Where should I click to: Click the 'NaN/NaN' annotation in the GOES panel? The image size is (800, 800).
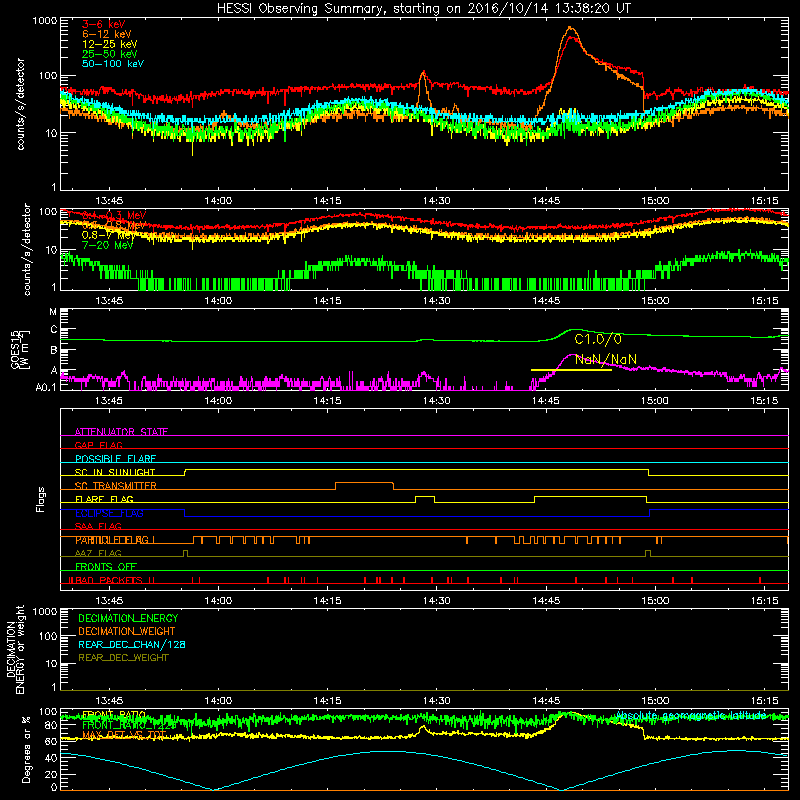point(606,359)
